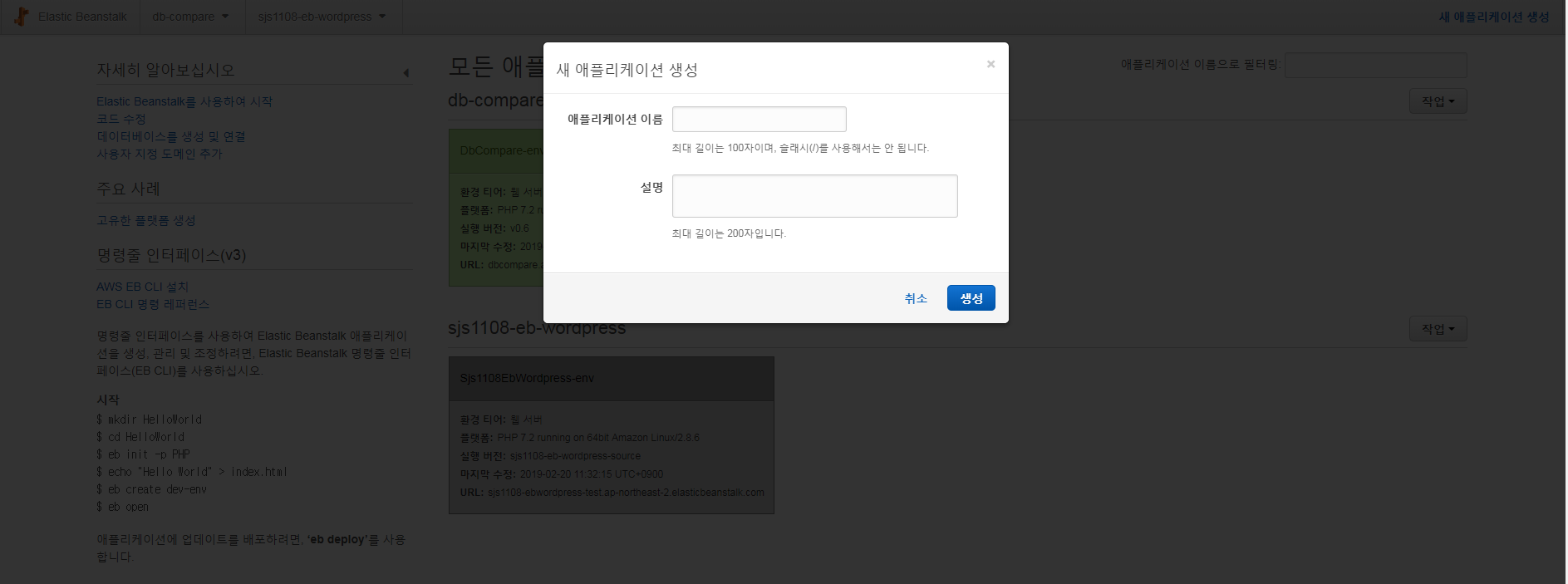Click the Sjs1108EbWordpress-env environment header

(611, 379)
